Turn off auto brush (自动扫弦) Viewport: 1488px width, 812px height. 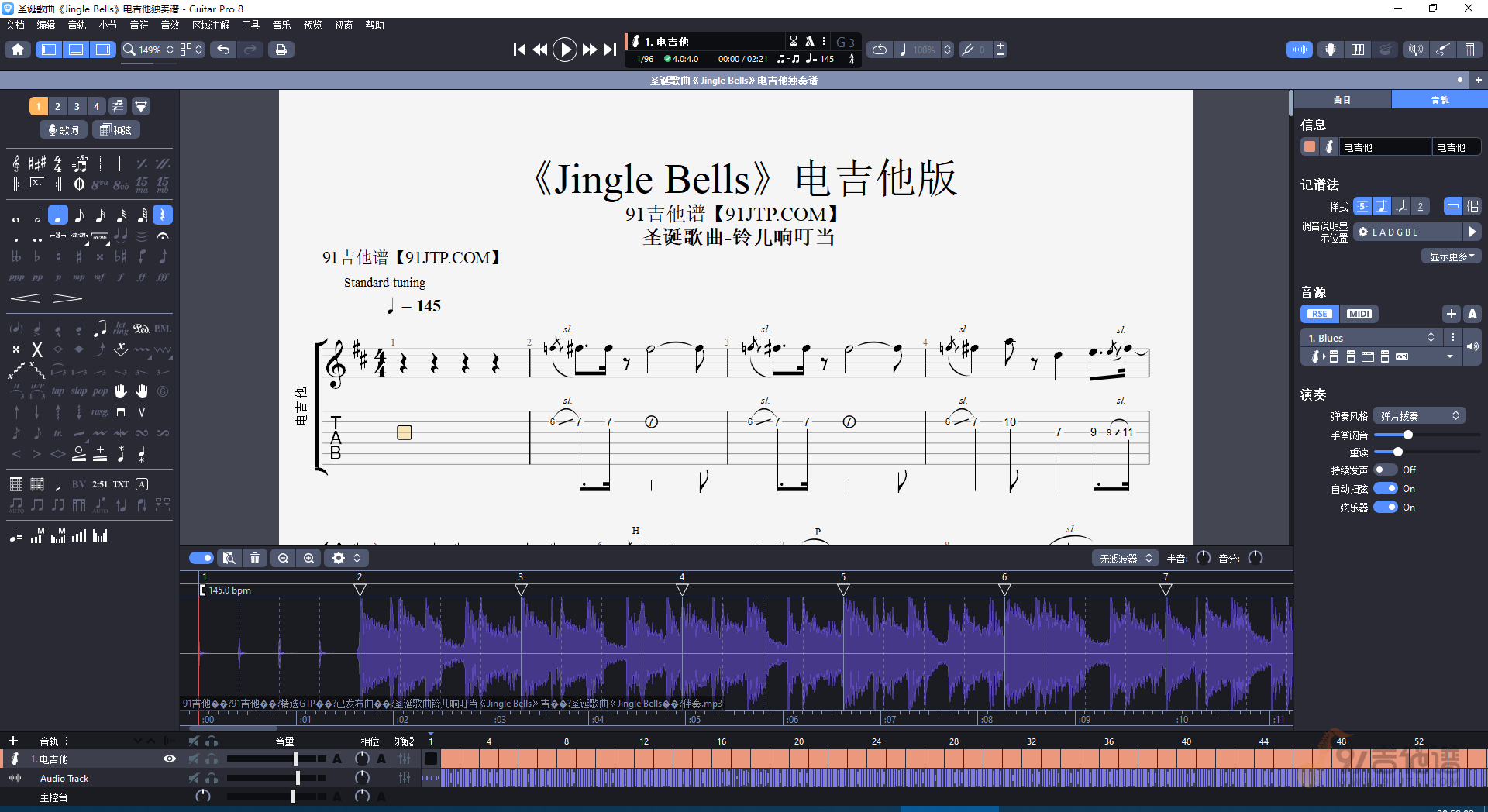1385,488
